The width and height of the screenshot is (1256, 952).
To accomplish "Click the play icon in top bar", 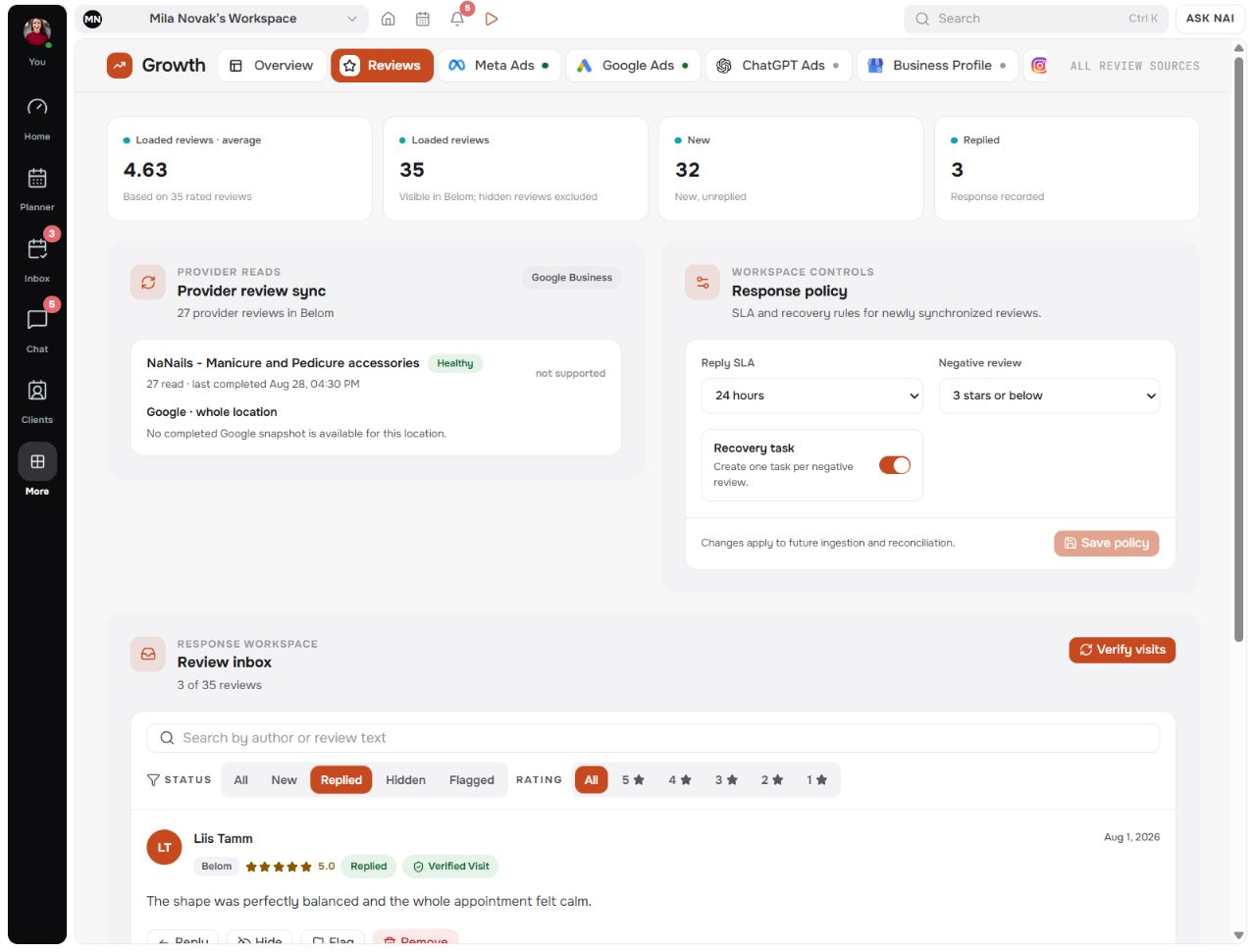I will pos(492,19).
